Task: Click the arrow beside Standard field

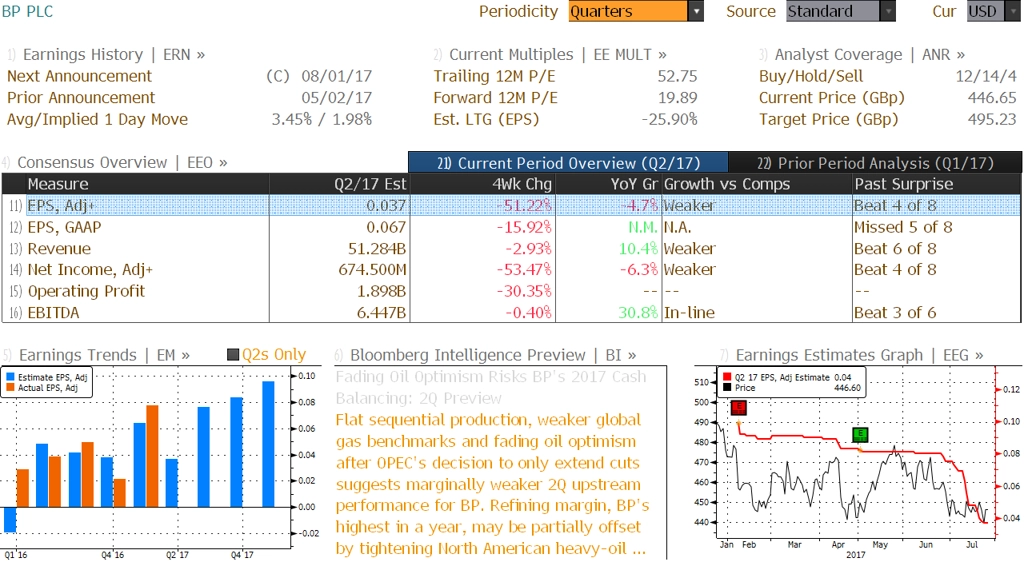Action: pos(888,11)
